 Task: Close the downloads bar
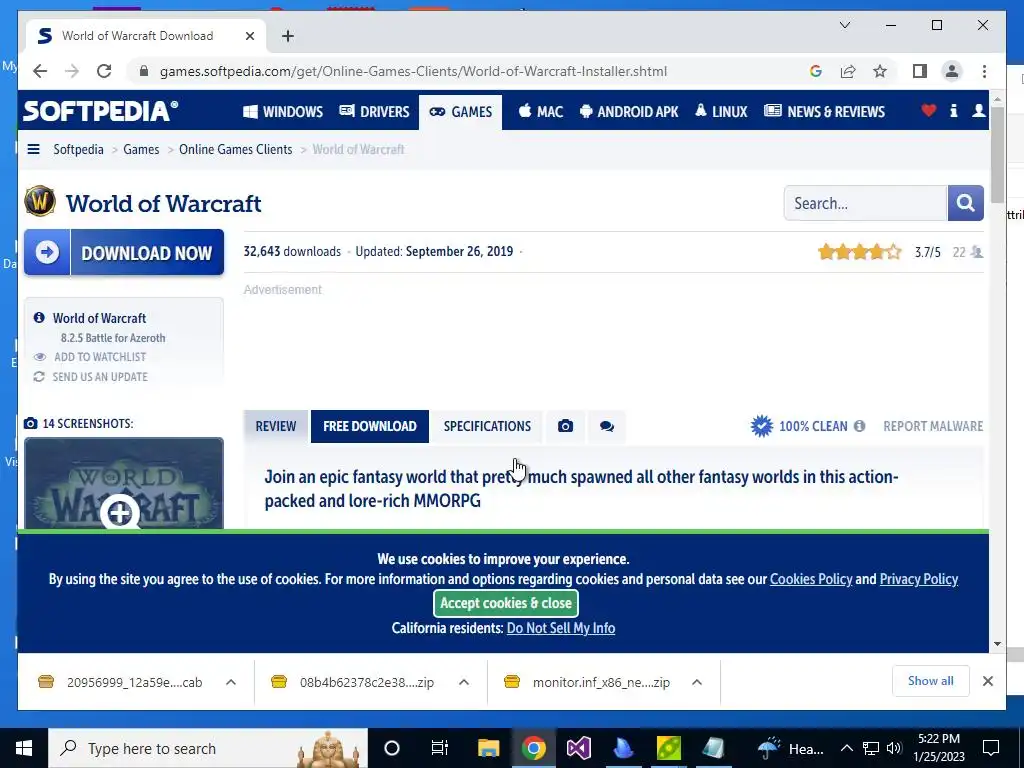[x=988, y=681]
